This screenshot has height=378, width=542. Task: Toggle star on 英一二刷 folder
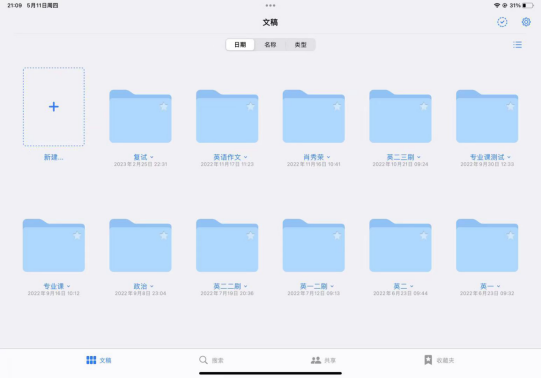click(337, 236)
